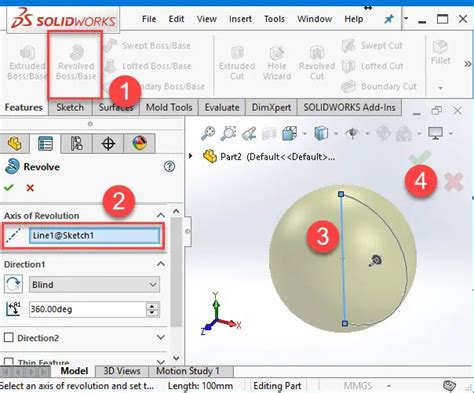
Task: Click the Zoom to Fit magnifier icon
Action: click(x=208, y=134)
